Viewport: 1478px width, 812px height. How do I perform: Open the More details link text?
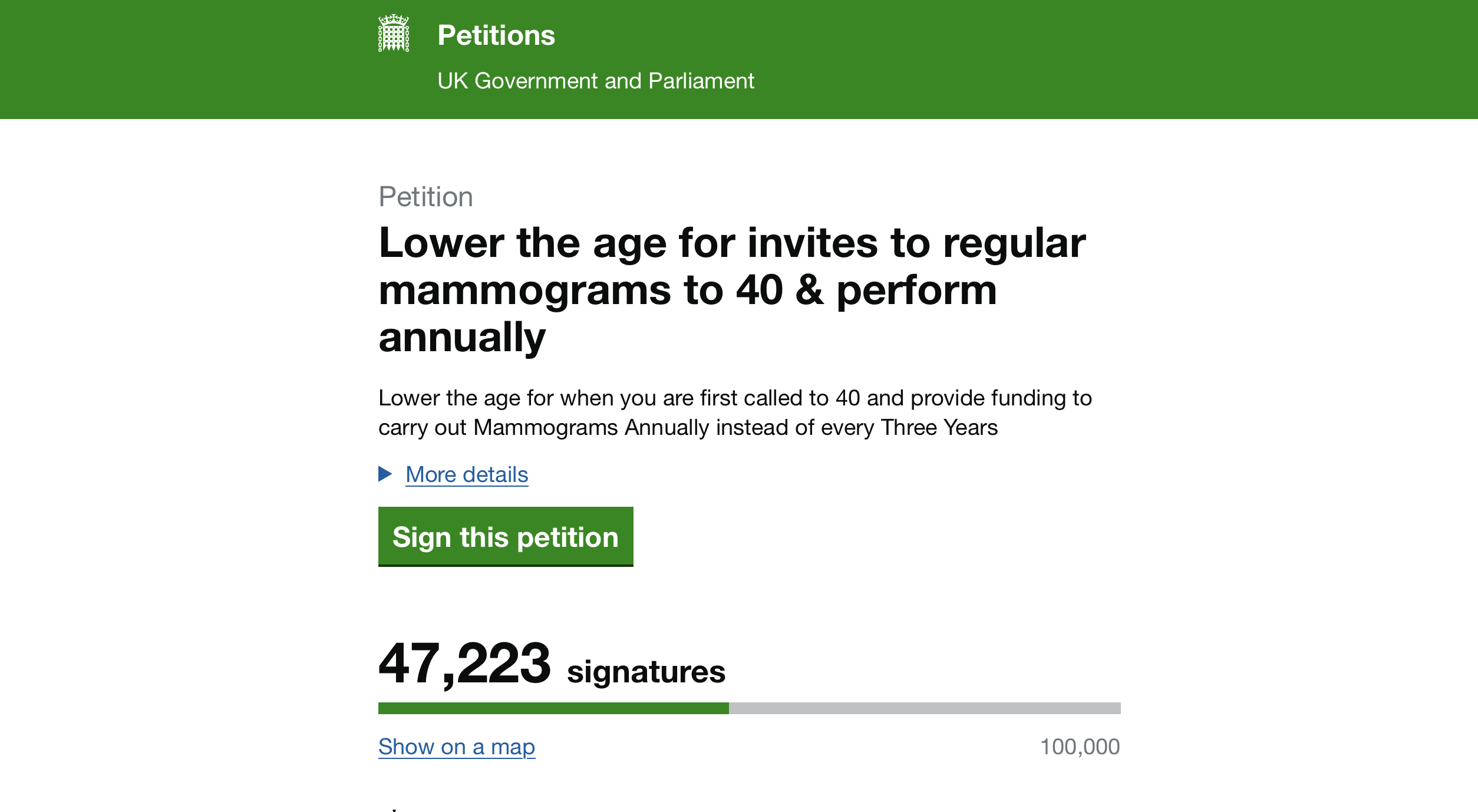click(x=467, y=474)
